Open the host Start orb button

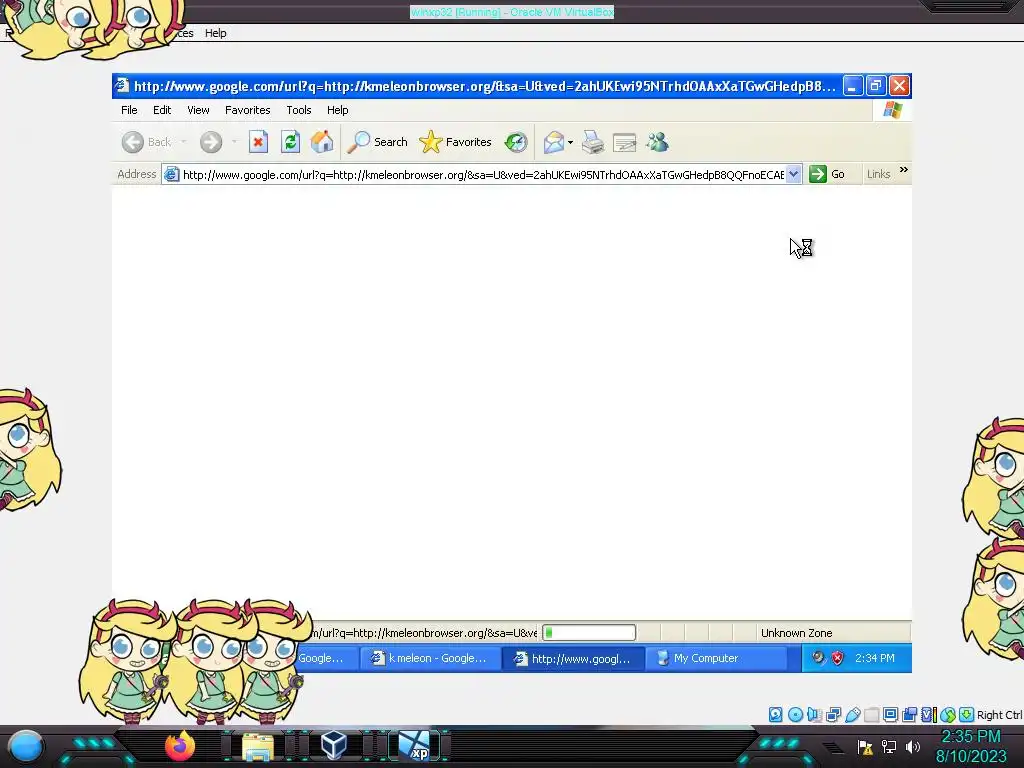[26, 746]
